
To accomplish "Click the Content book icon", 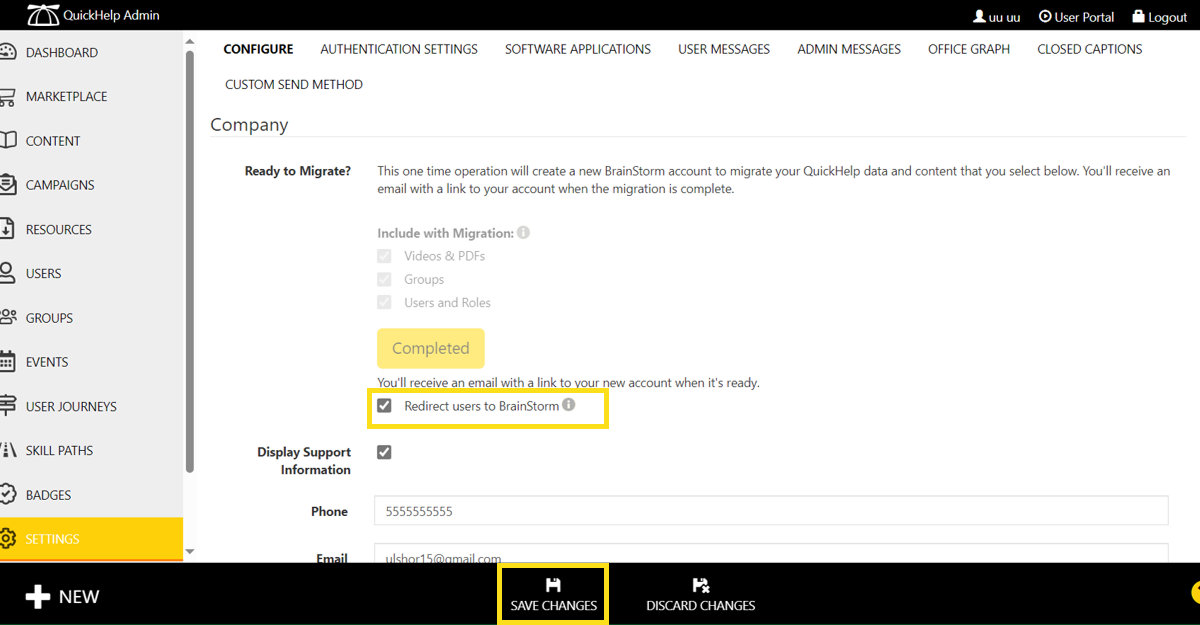I will click(x=7, y=141).
